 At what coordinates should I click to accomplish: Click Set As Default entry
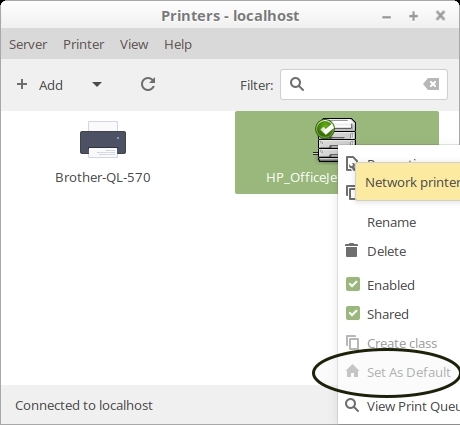tap(409, 372)
